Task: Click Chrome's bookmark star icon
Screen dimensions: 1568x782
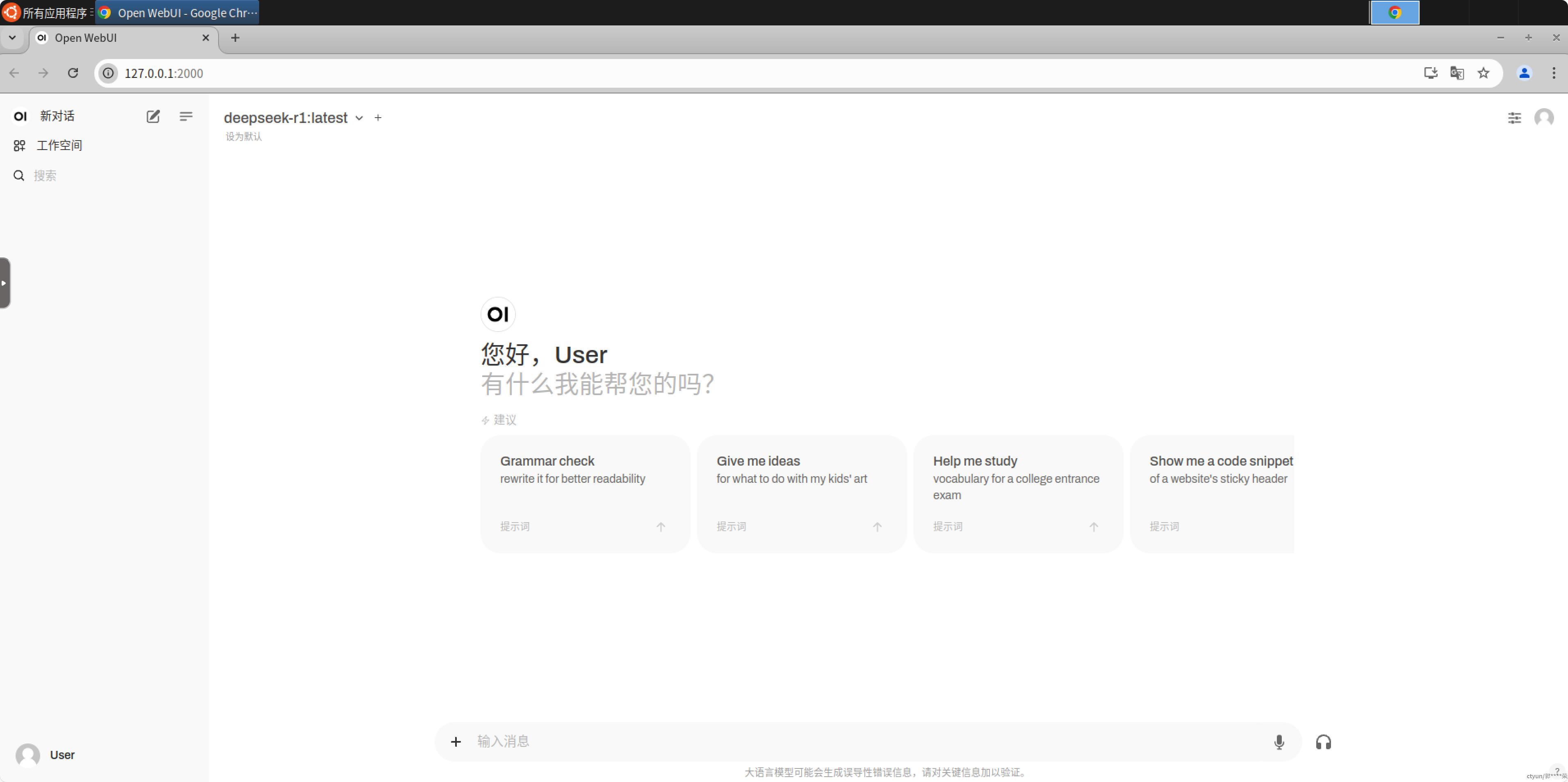Action: [x=1484, y=73]
